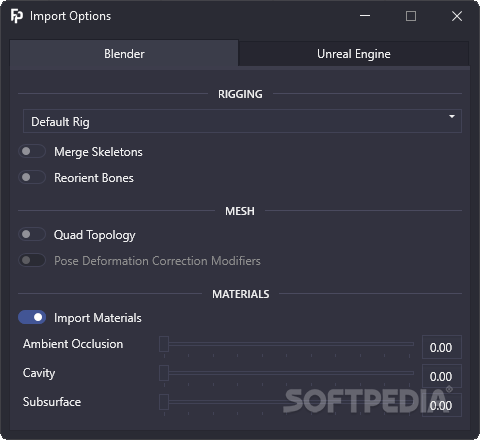Image resolution: width=480 pixels, height=440 pixels.
Task: Click the Ambient Occlusion slider handle
Action: 164,344
